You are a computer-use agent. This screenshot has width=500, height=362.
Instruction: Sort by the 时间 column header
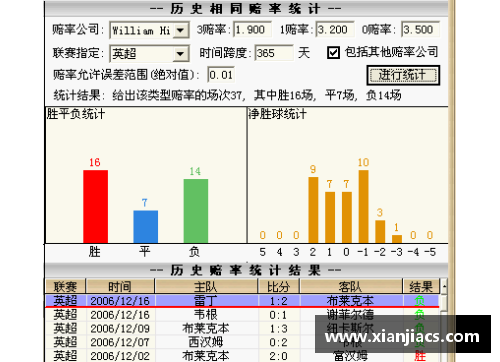tap(120, 286)
